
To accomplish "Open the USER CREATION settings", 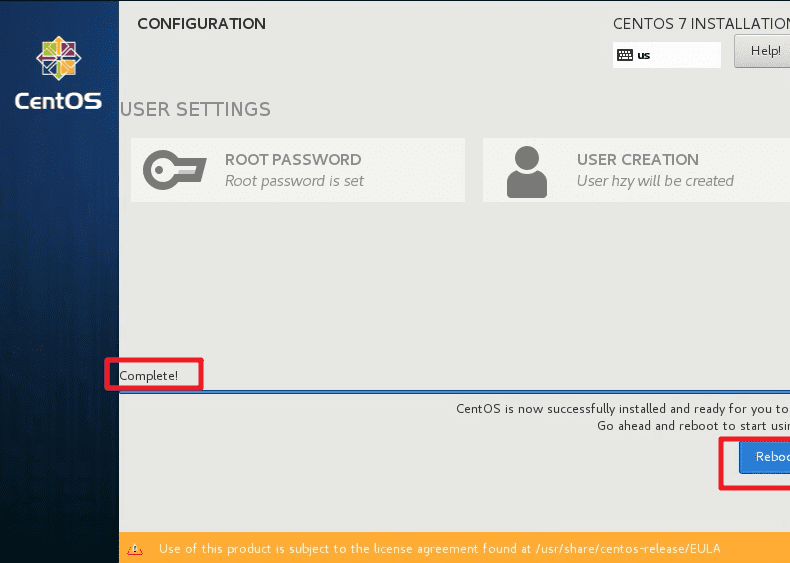I will [x=636, y=170].
